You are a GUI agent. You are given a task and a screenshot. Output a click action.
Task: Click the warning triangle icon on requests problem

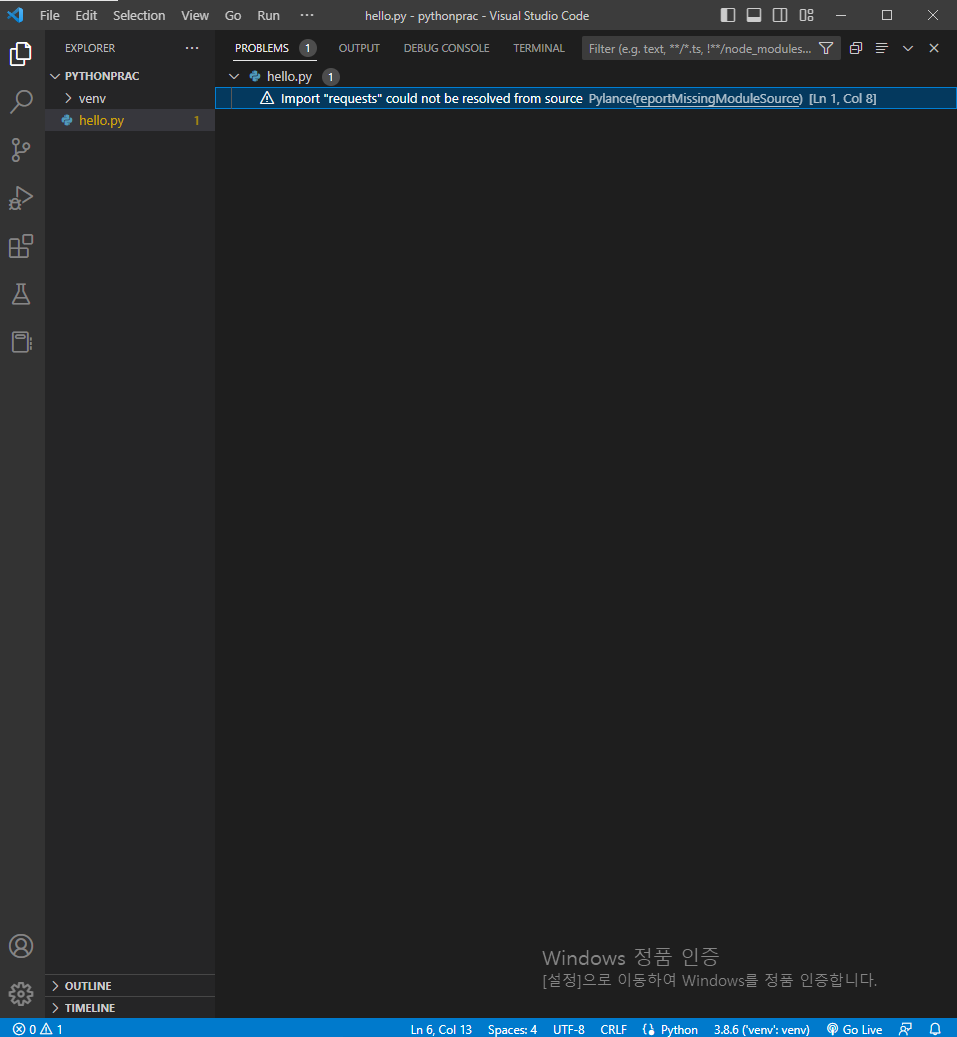click(x=267, y=99)
